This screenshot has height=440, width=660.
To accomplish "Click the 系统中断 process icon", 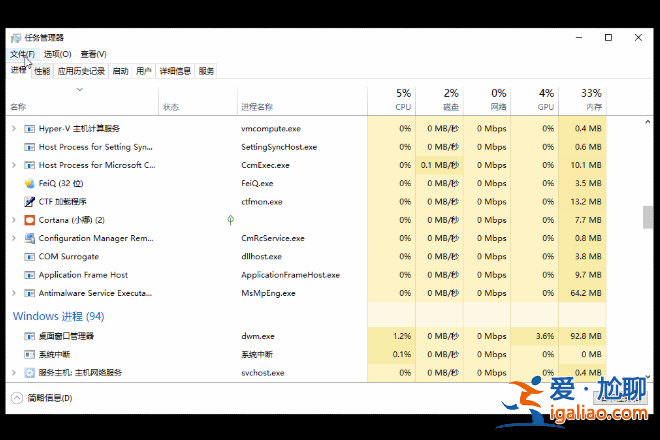I will point(29,355).
